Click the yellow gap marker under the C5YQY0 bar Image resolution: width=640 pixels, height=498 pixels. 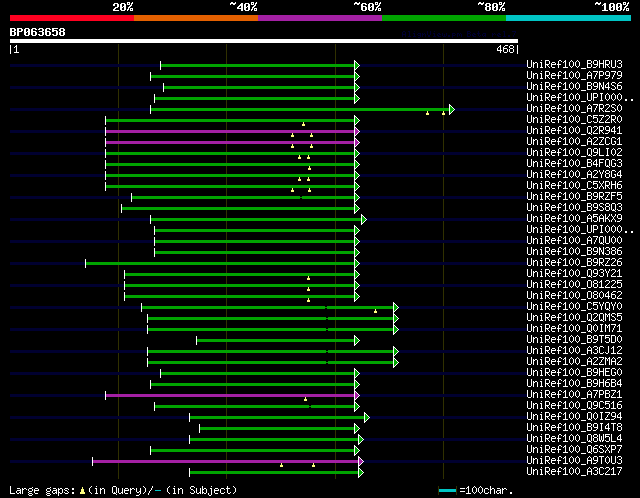376,311
